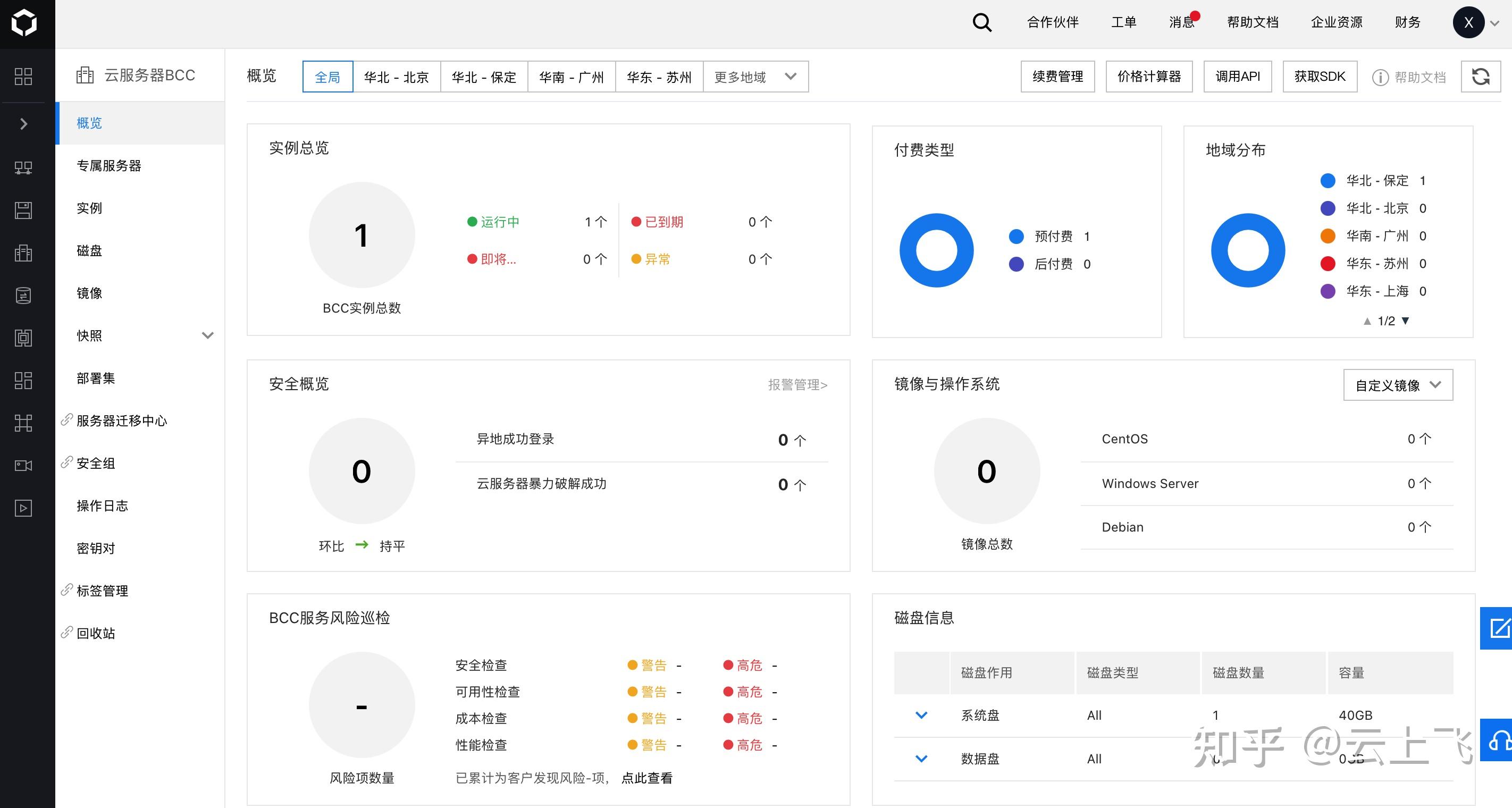This screenshot has width=1512, height=808.
Task: Select the 全局 region tab
Action: tap(327, 77)
